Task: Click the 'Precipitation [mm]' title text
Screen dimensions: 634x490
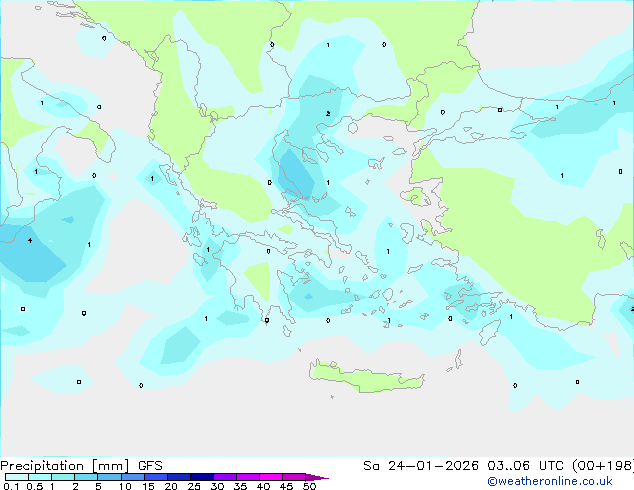Action: click(65, 466)
